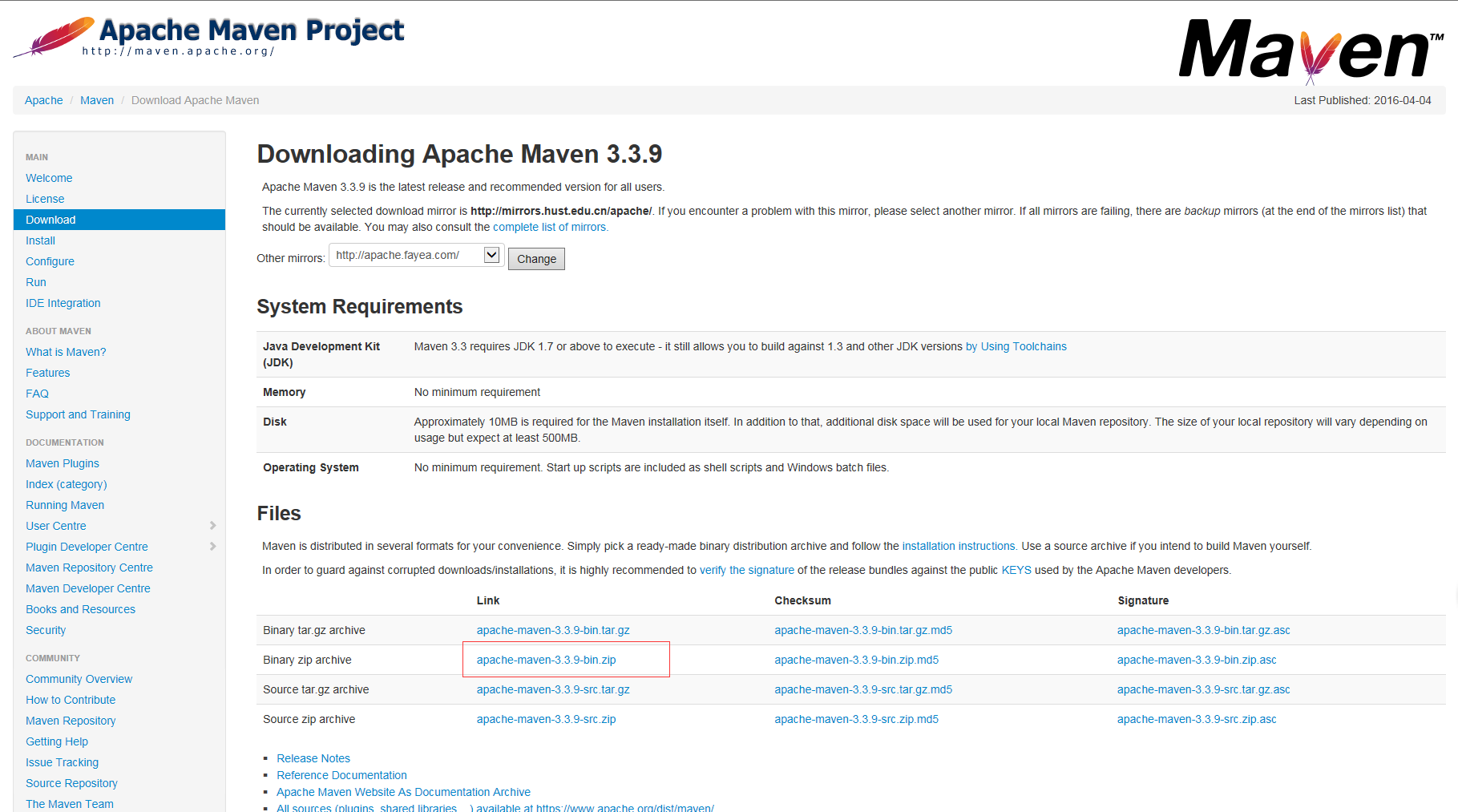Open the complete list of mirrors link

coord(551,227)
